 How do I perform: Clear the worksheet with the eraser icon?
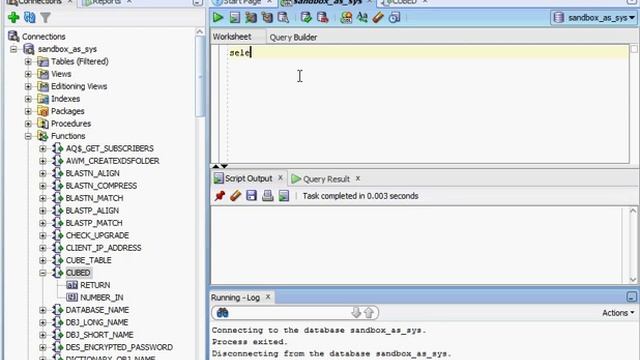click(378, 18)
